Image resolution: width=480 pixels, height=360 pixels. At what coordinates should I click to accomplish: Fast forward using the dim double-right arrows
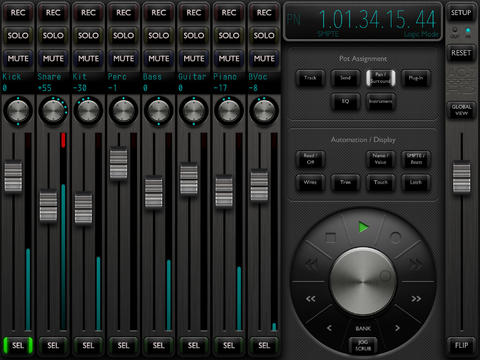point(416,265)
